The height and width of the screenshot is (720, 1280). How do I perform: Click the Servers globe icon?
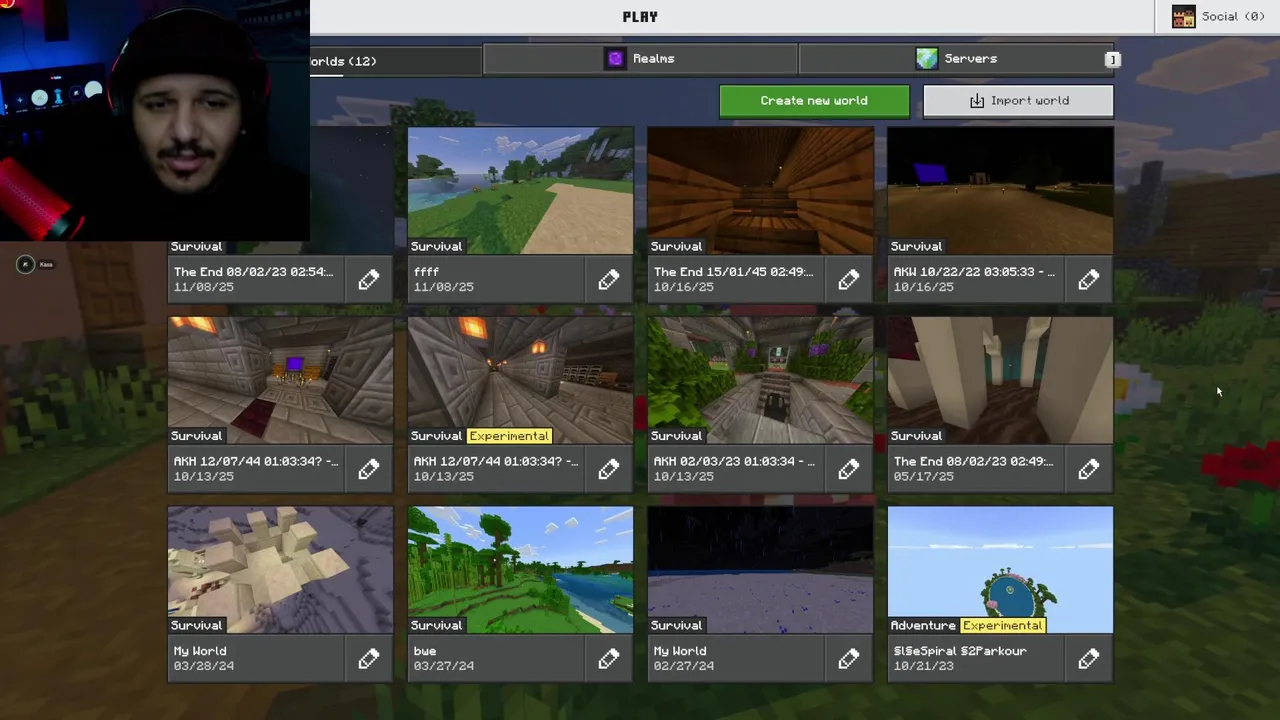927,59
